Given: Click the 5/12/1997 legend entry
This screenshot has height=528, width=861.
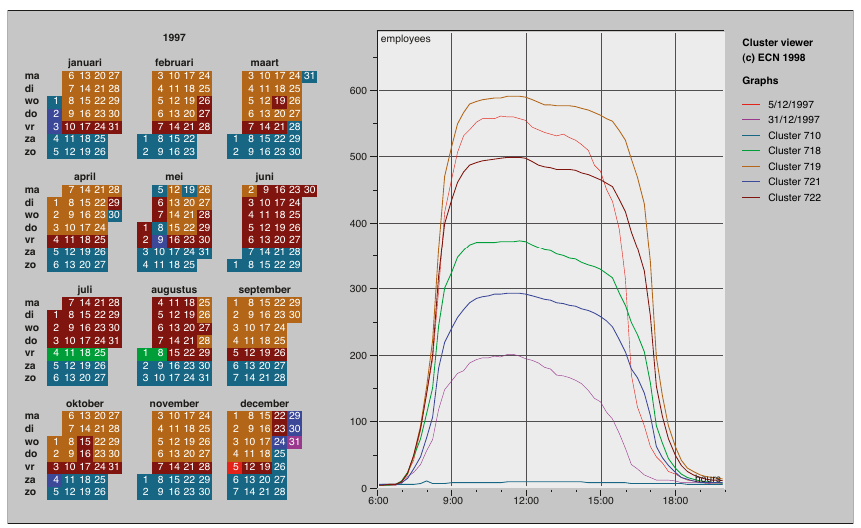Looking at the screenshot, I should [x=790, y=103].
